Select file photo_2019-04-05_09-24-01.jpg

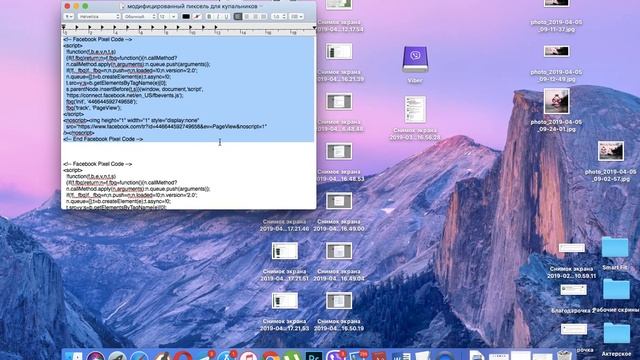pos(556,101)
